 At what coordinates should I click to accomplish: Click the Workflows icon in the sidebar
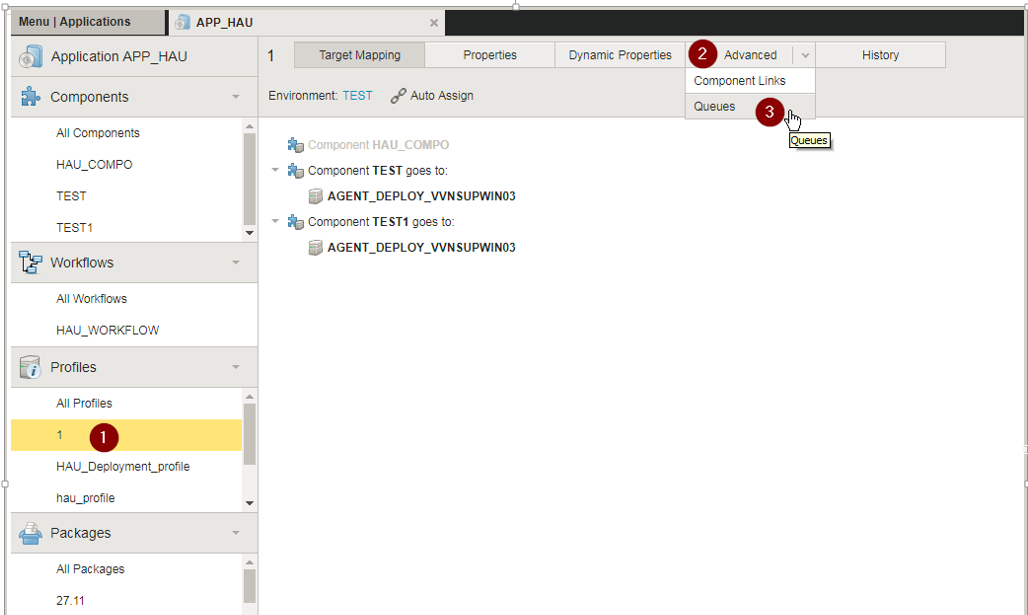pyautogui.click(x=30, y=262)
